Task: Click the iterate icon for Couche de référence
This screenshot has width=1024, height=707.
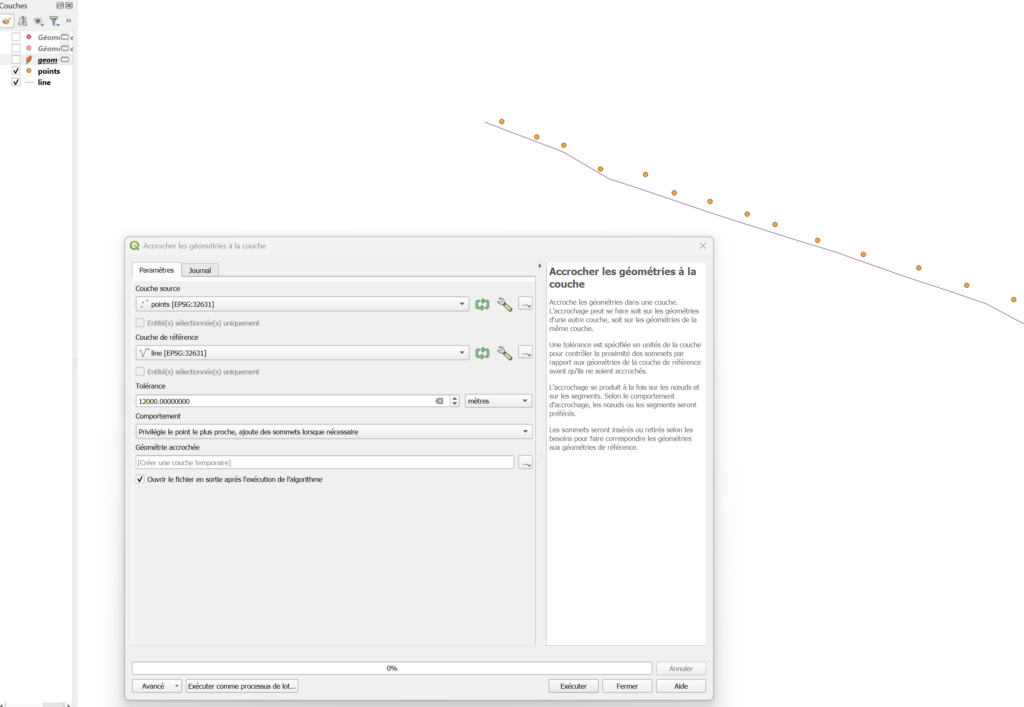Action: pos(482,353)
